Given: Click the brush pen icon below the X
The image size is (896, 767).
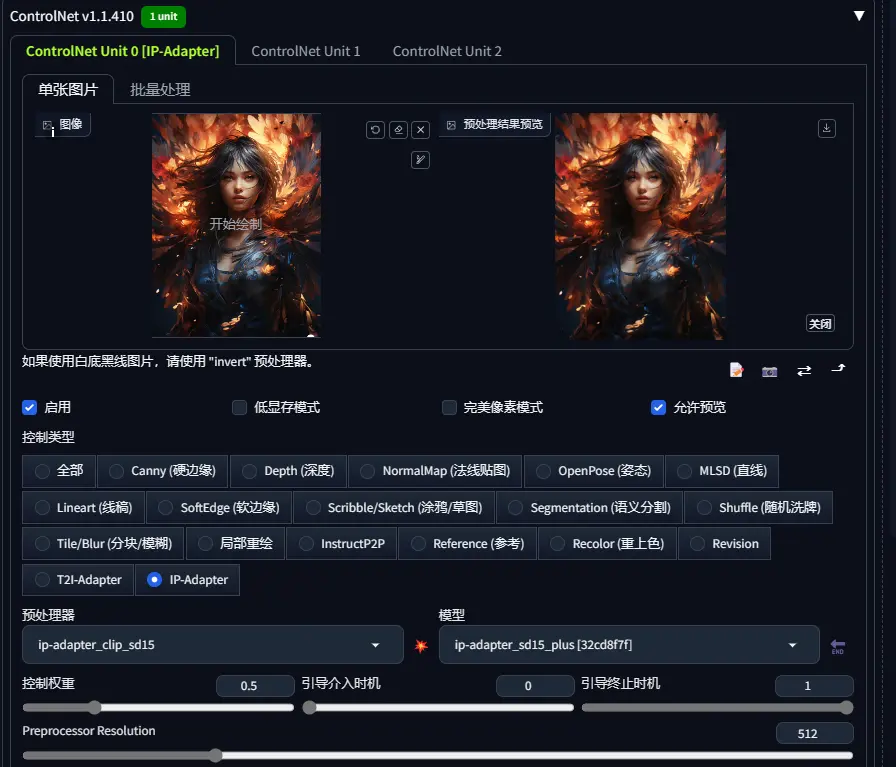Looking at the screenshot, I should [421, 159].
